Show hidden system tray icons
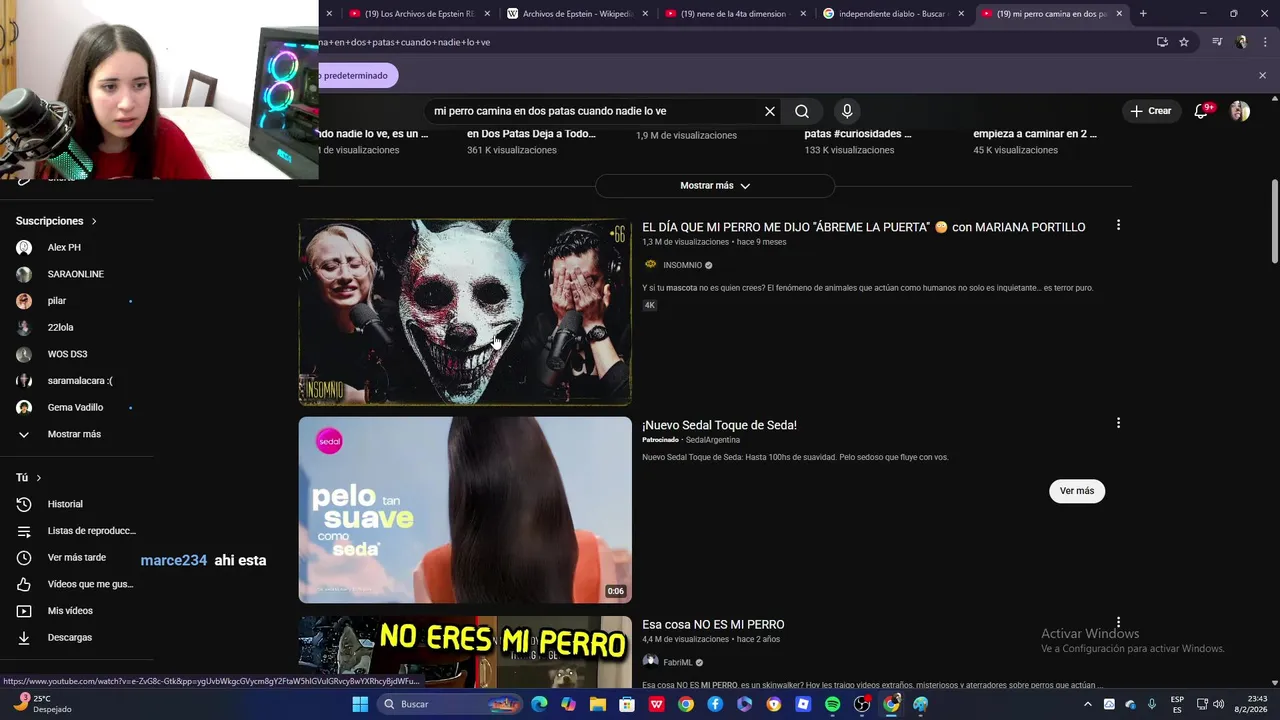The height and width of the screenshot is (720, 1280). [1088, 704]
